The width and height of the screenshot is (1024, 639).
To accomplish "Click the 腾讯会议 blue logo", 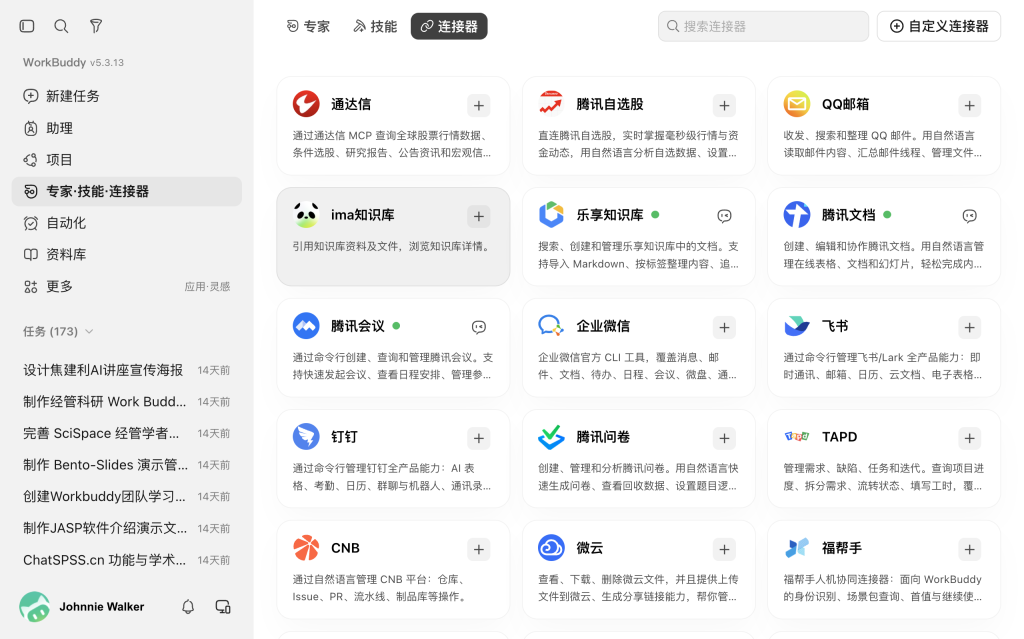I will [306, 325].
